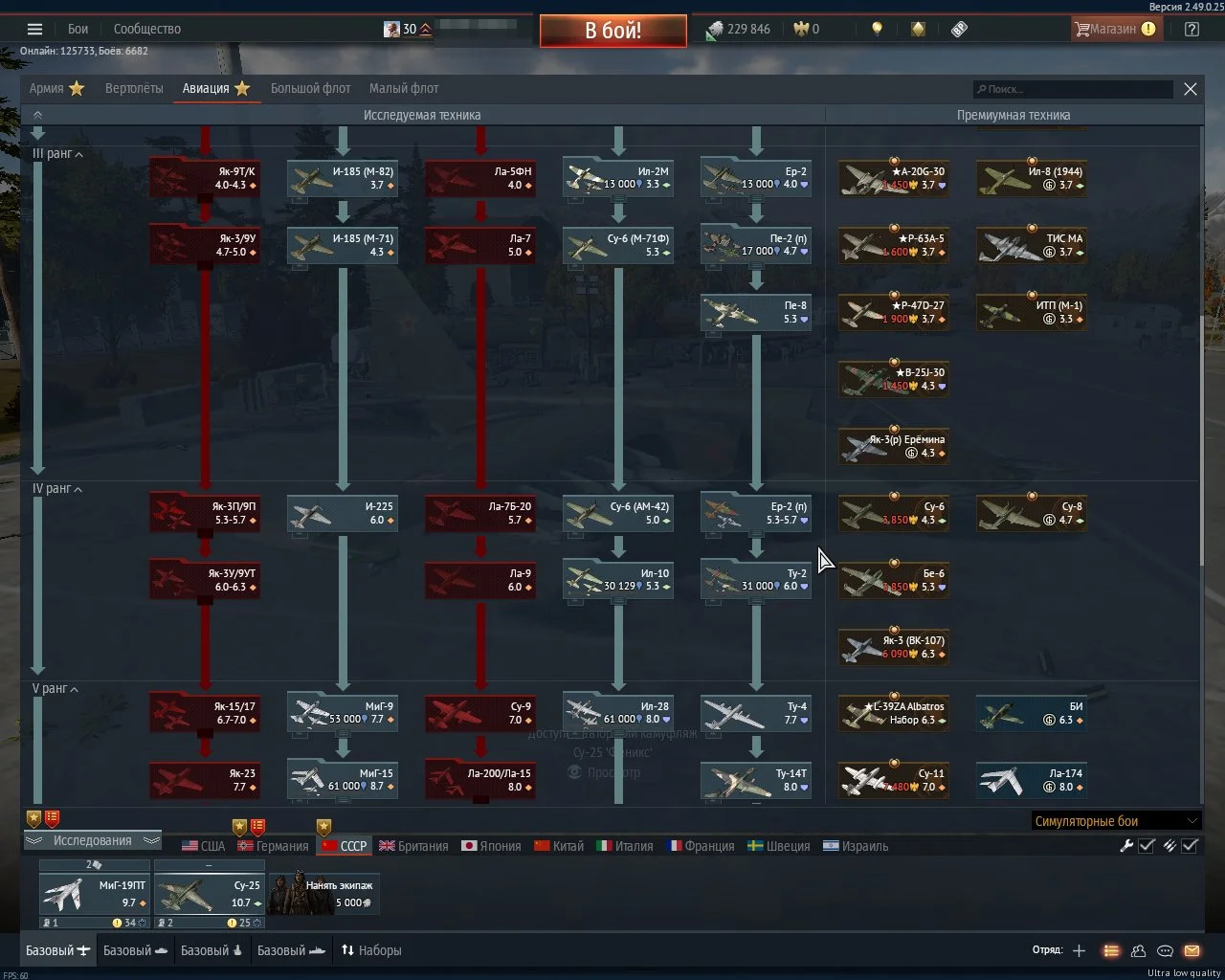1225x980 pixels.
Task: Toggle the rightmost checkbox above vehicle slots
Action: (1191, 846)
